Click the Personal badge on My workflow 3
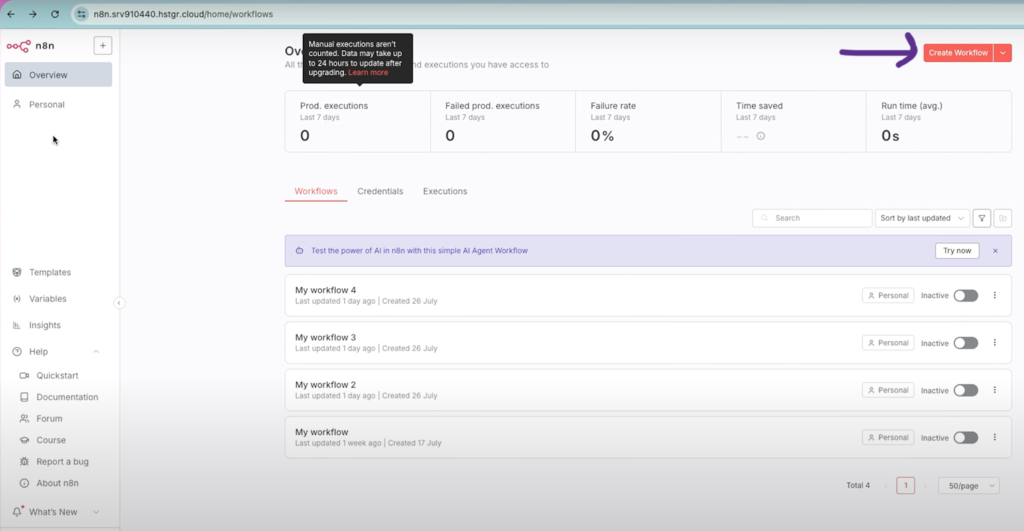Viewport: 1024px width, 531px height. pos(888,343)
